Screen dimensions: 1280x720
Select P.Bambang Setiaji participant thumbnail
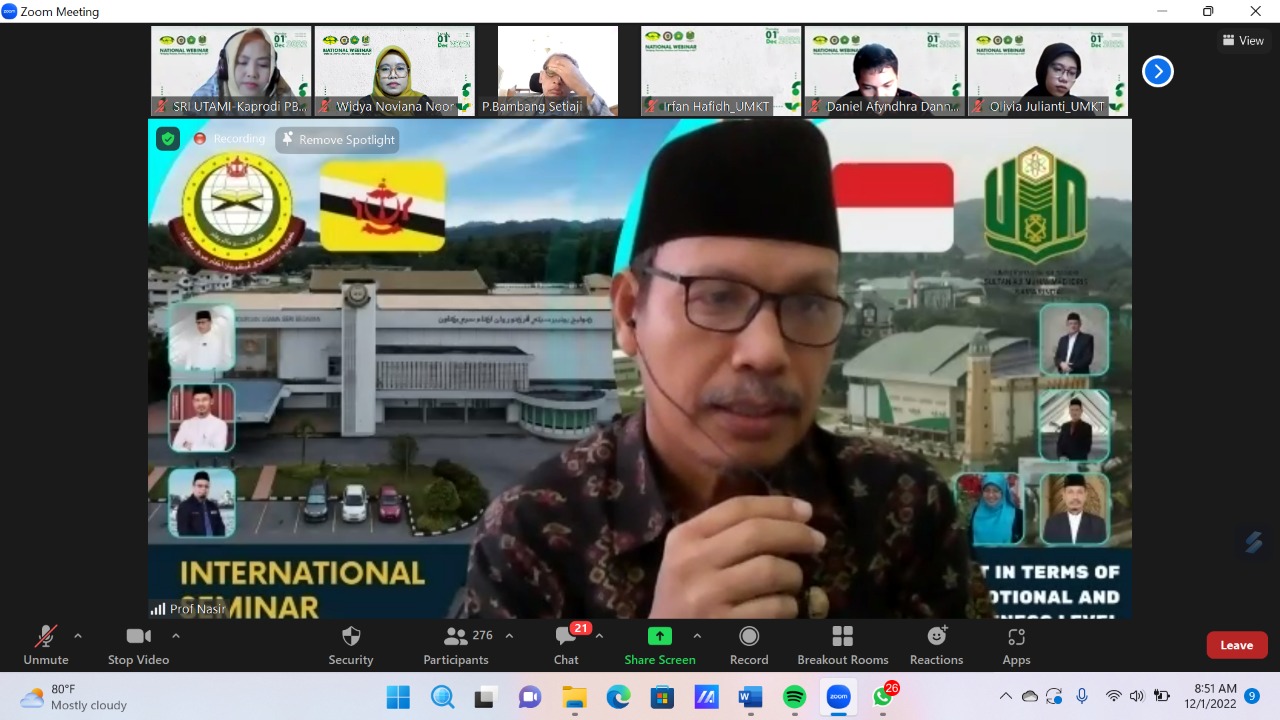(558, 71)
